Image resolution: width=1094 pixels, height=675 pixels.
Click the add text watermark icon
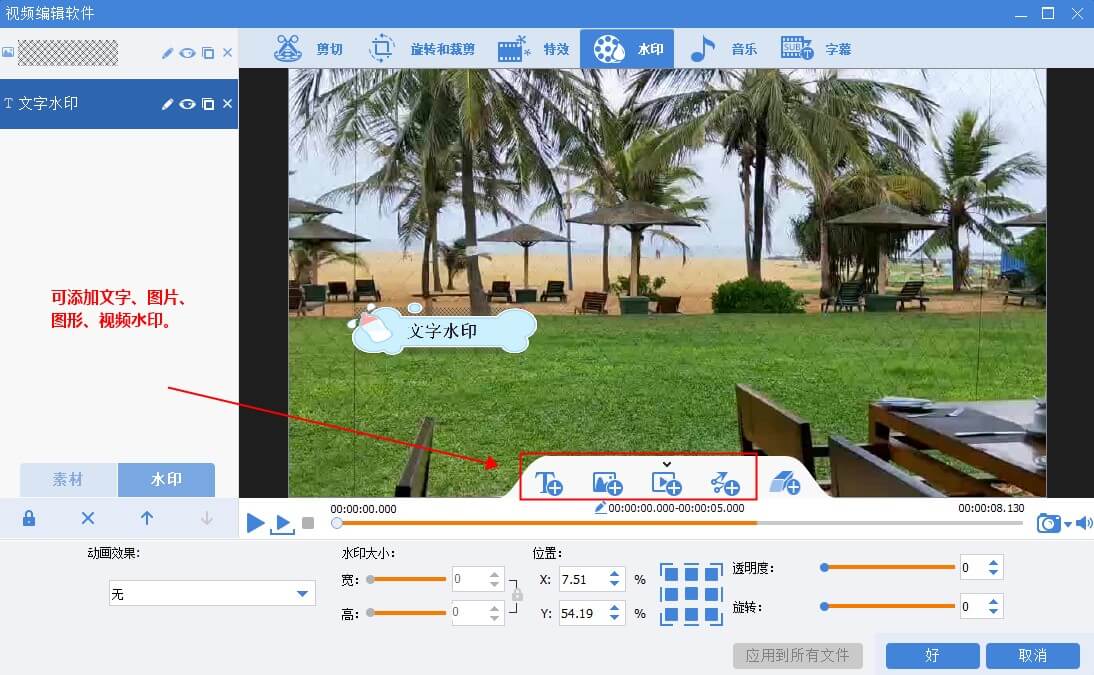point(548,483)
